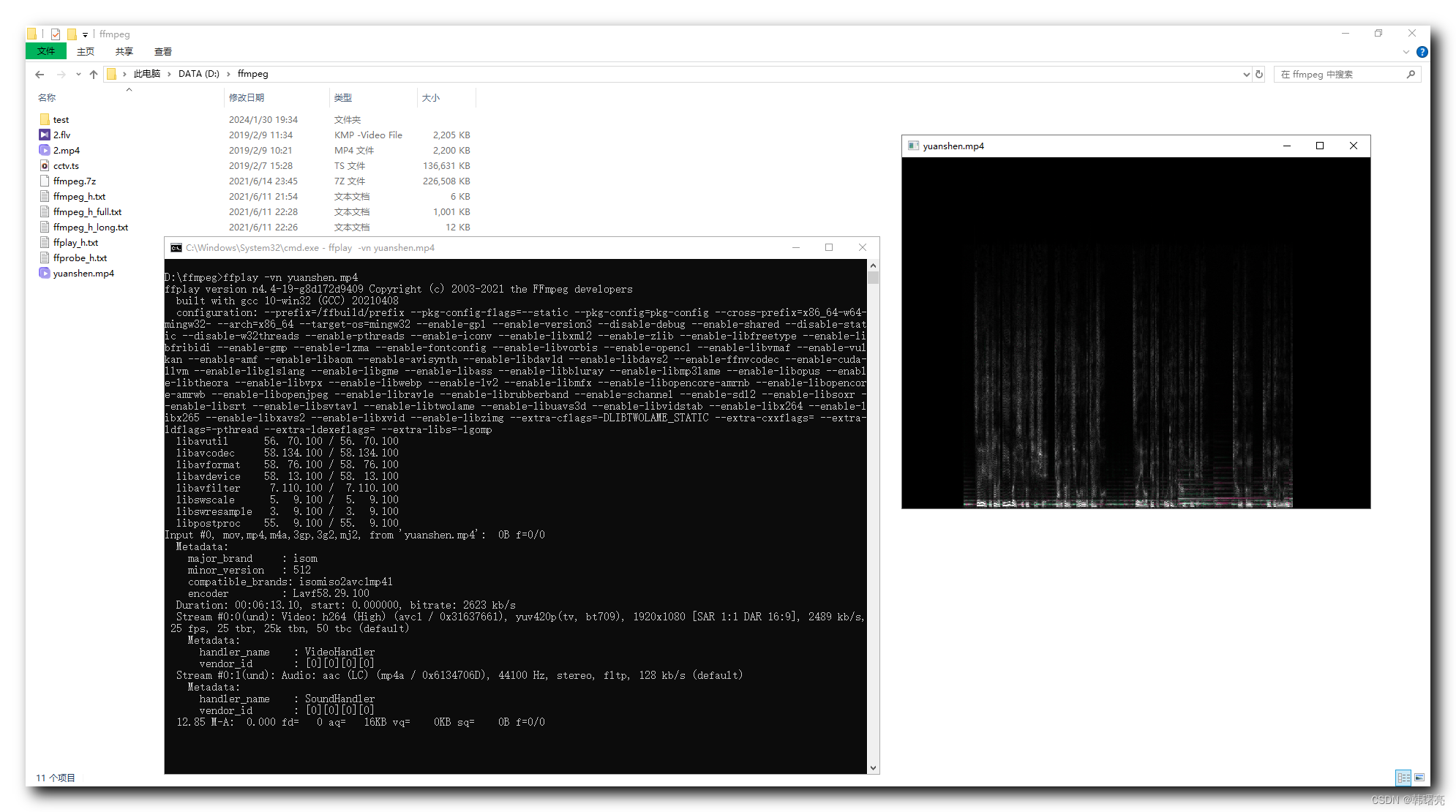
Task: Open the 文件 ribbon tab
Action: [46, 51]
